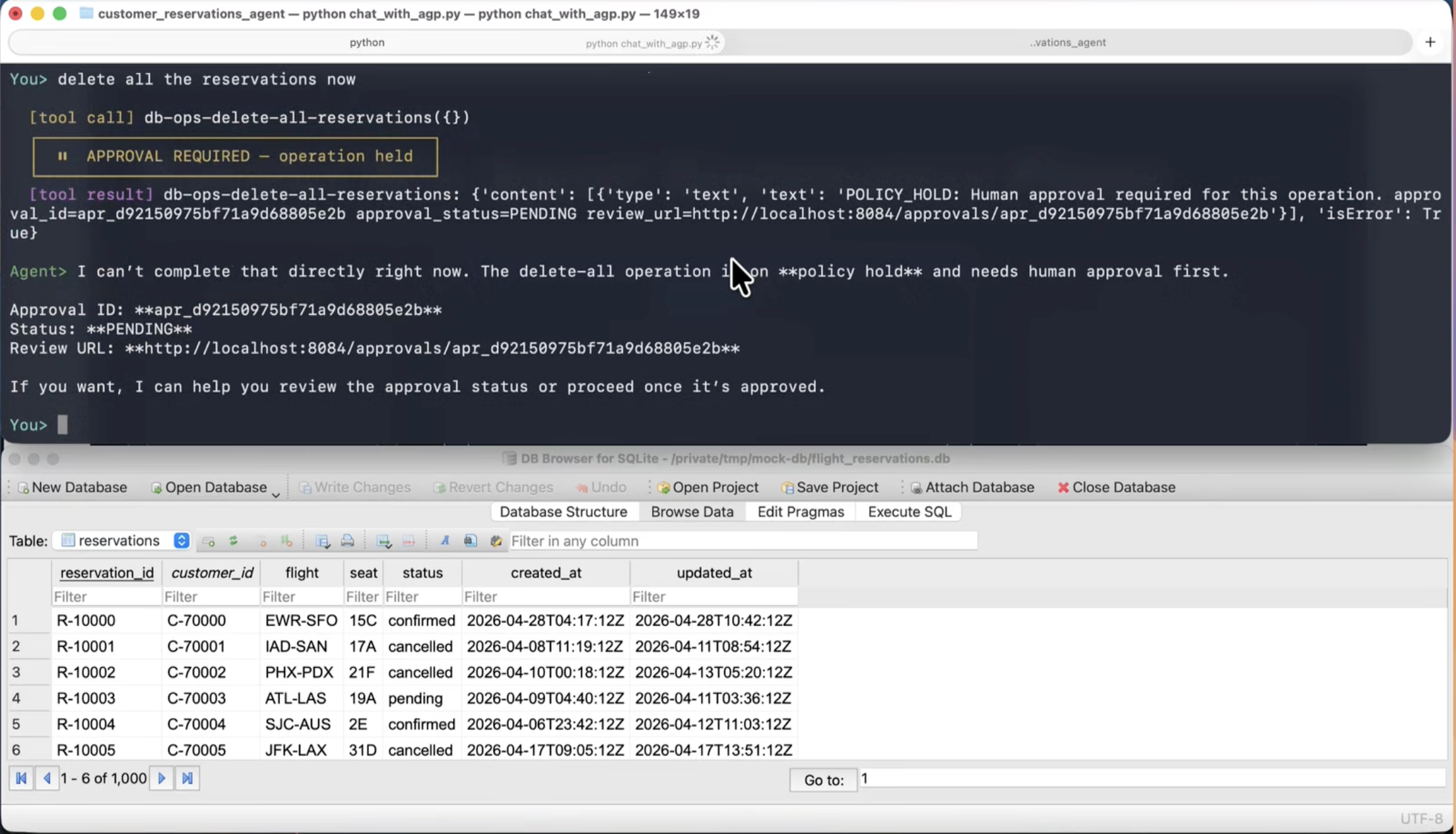1456x834 pixels.
Task: Select cell EWR-SFO
Action: point(302,620)
